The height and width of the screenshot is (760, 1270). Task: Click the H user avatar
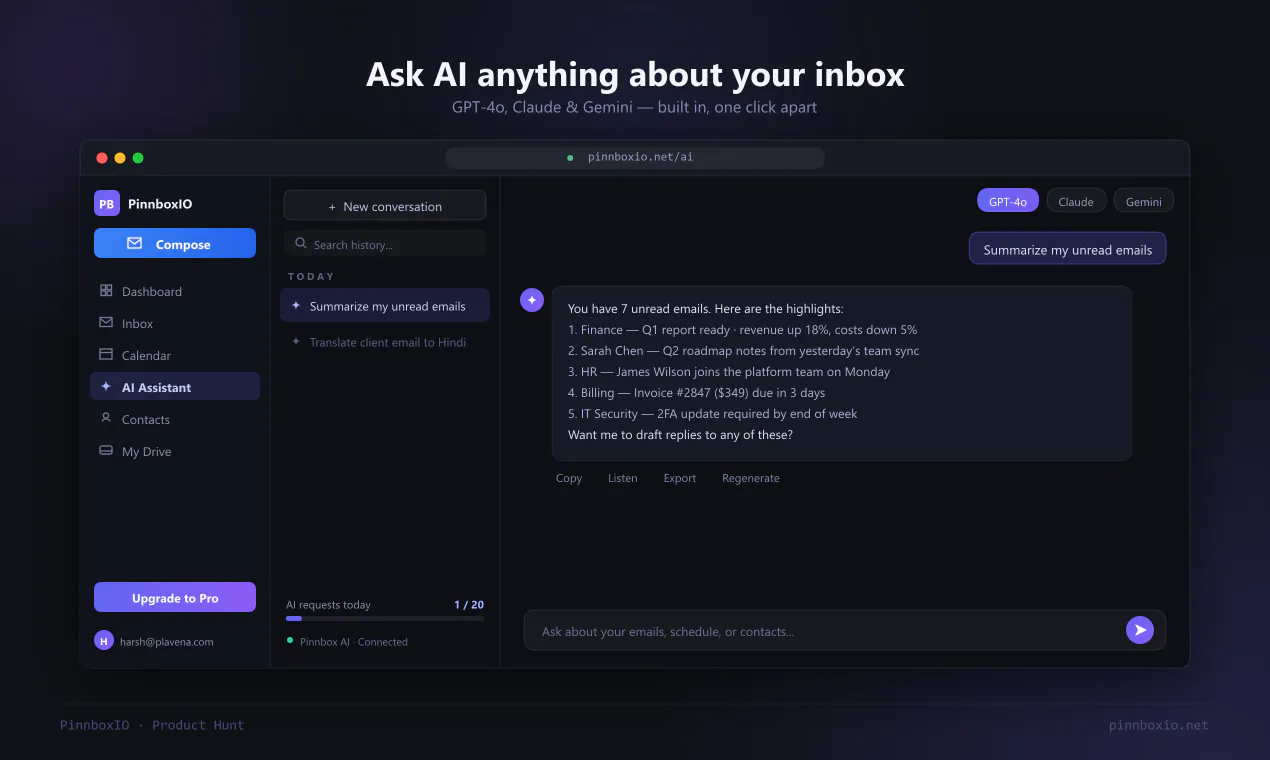(104, 641)
